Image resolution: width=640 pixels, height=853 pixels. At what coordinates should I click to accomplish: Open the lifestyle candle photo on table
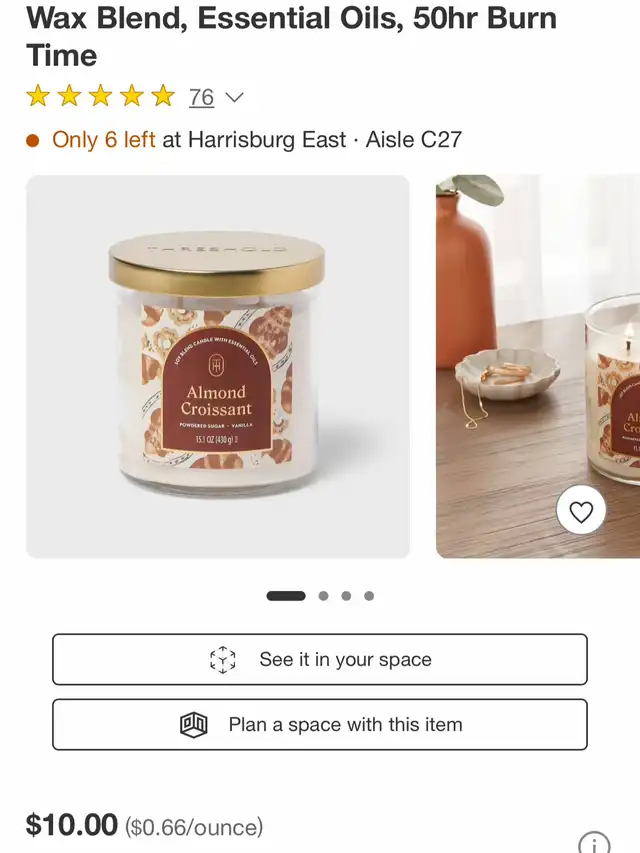coord(538,367)
